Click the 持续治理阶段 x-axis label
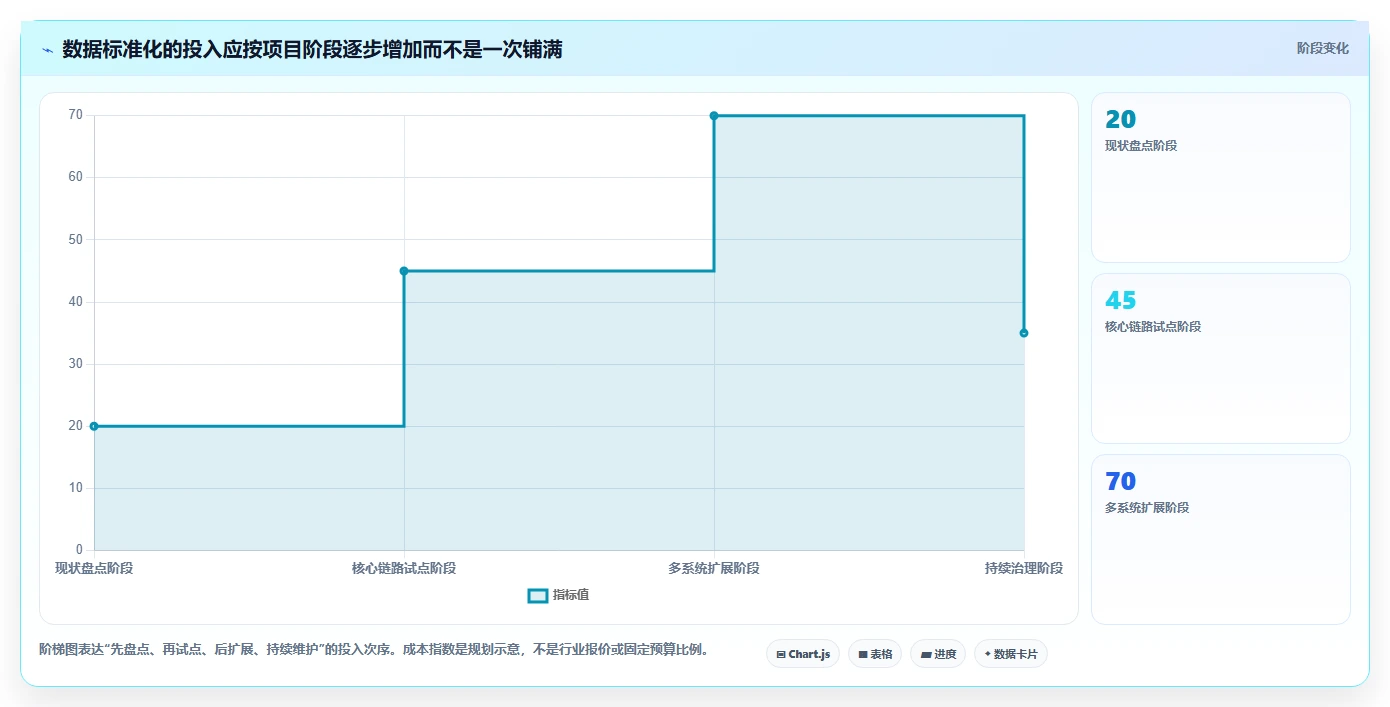This screenshot has height=707, width=1390. 1024,569
